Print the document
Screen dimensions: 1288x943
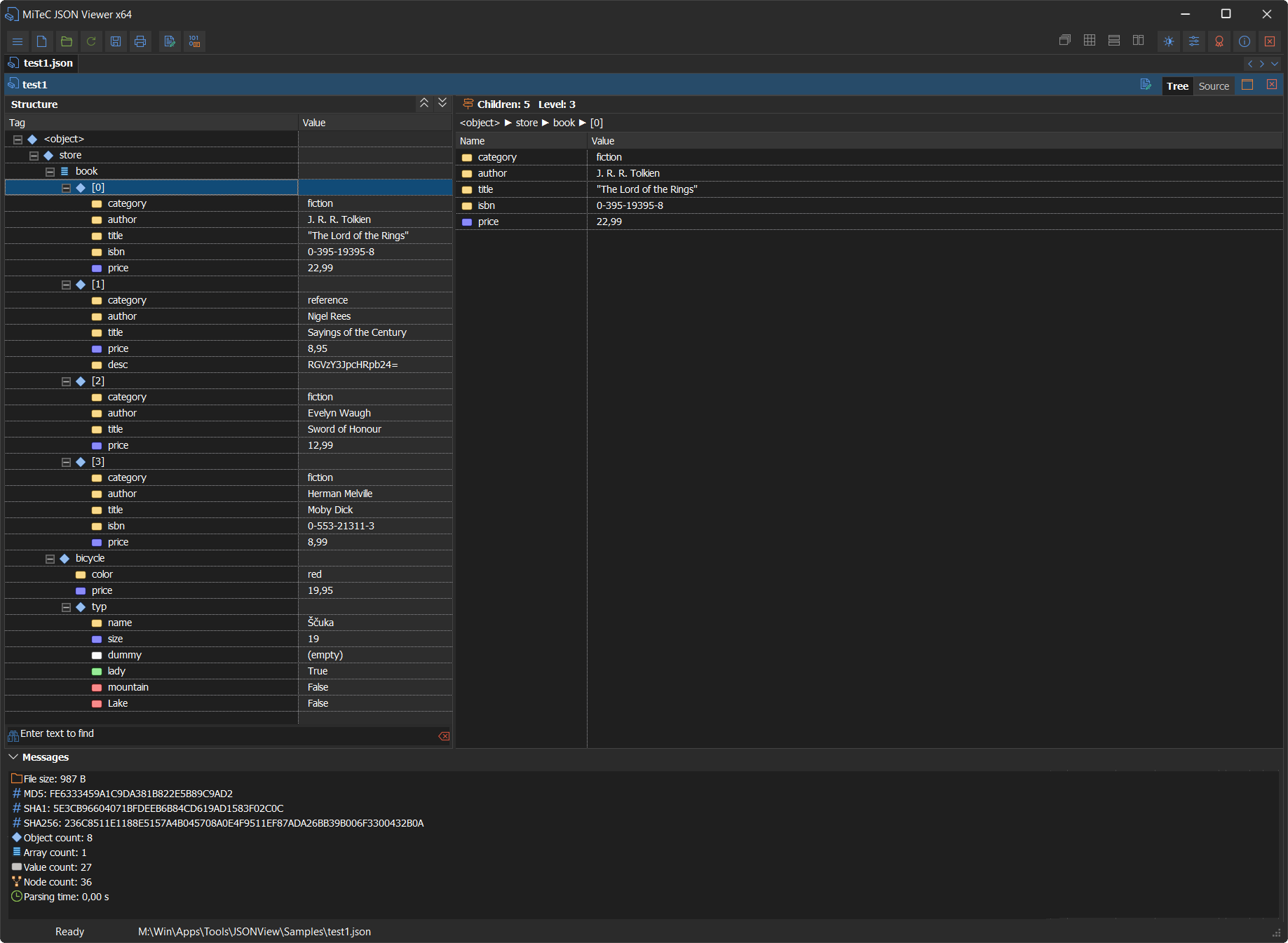(140, 41)
